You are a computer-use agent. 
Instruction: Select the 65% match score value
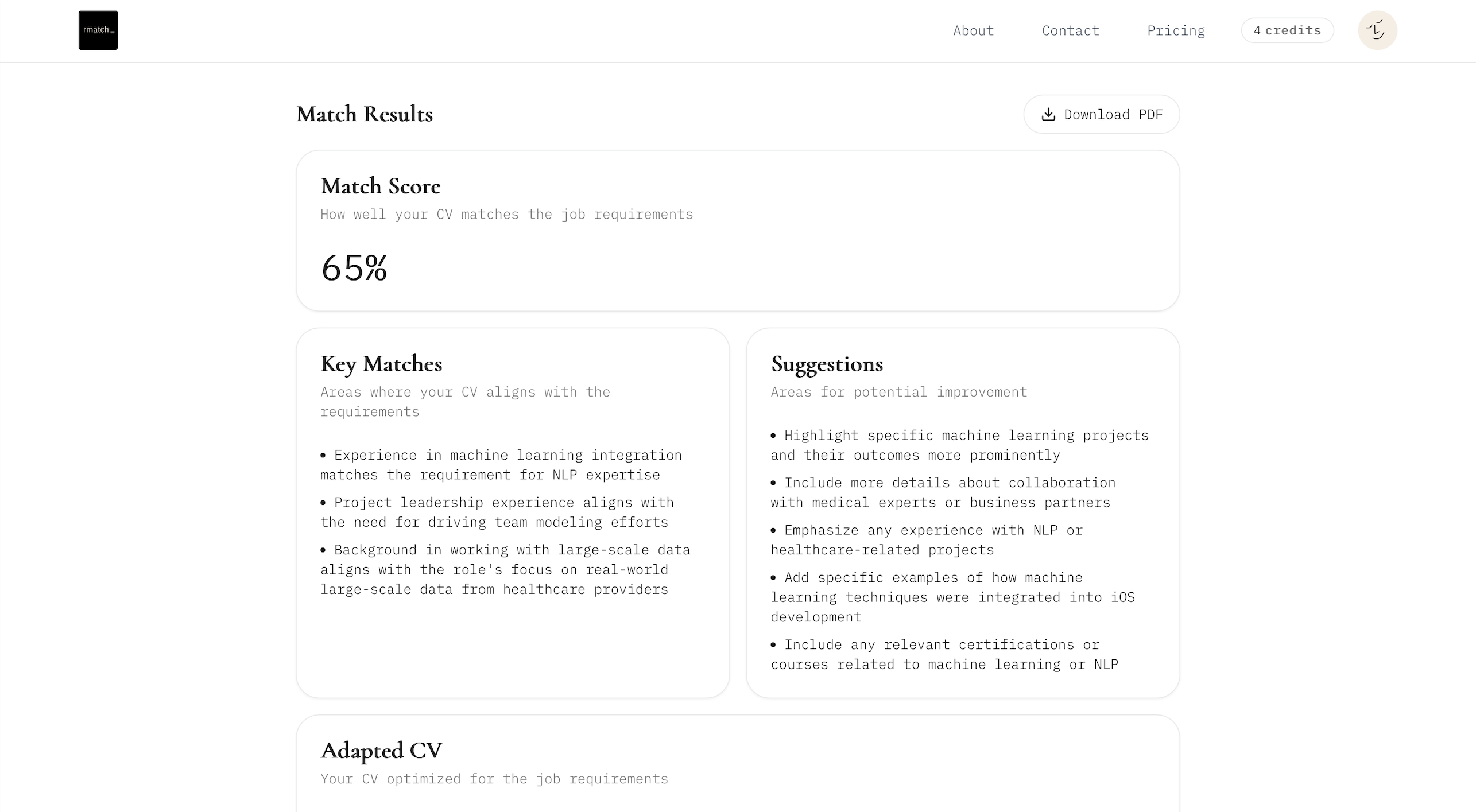click(x=354, y=268)
